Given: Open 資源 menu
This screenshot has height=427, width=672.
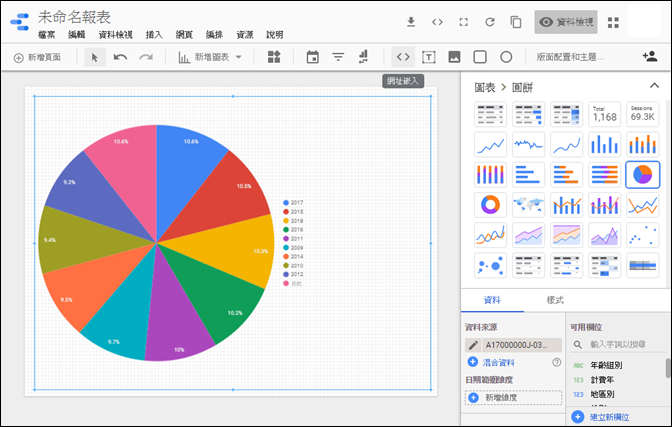Looking at the screenshot, I should point(245,35).
